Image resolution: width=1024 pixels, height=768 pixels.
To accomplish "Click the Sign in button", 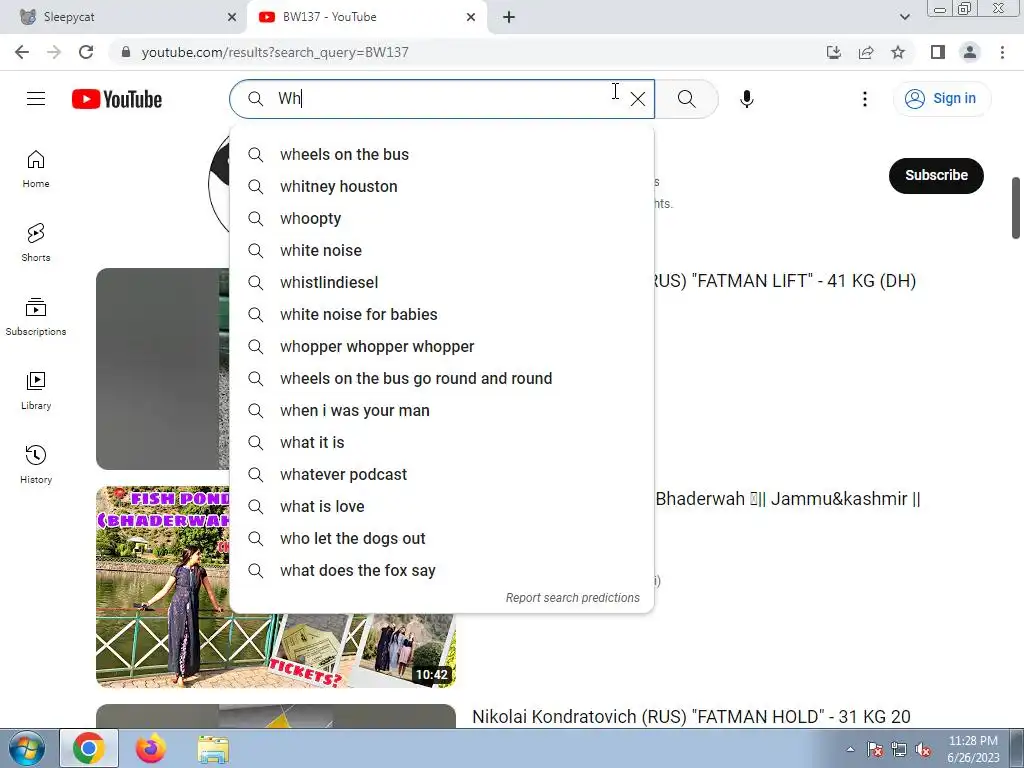I will point(941,99).
